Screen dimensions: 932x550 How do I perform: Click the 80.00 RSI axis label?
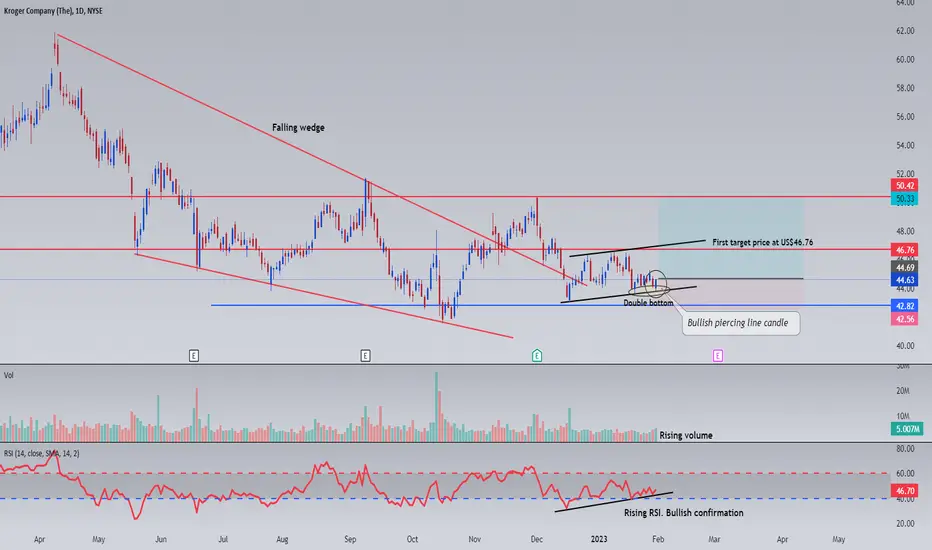pyautogui.click(x=905, y=448)
